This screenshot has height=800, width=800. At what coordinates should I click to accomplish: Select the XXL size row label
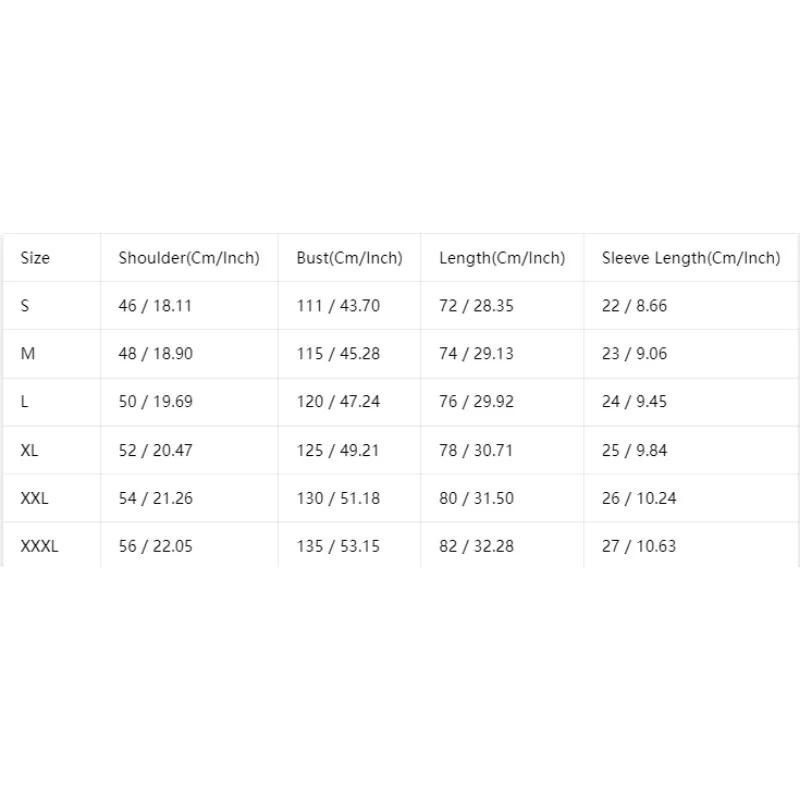pos(34,498)
